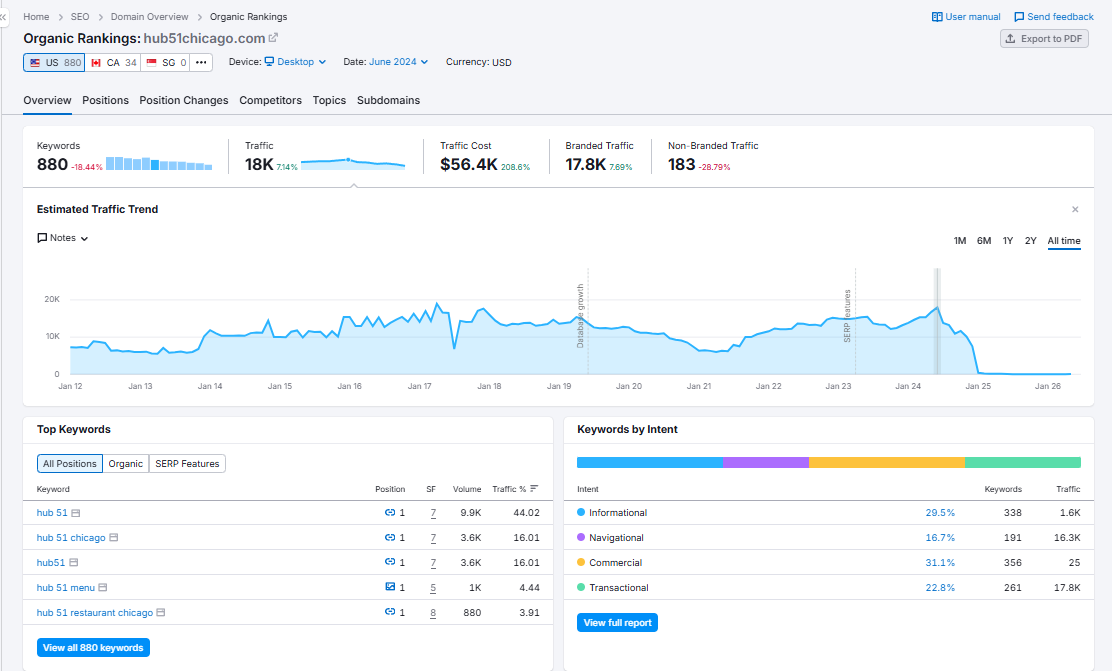Switch to the Overview tab
The width and height of the screenshot is (1112, 671).
(x=48, y=100)
